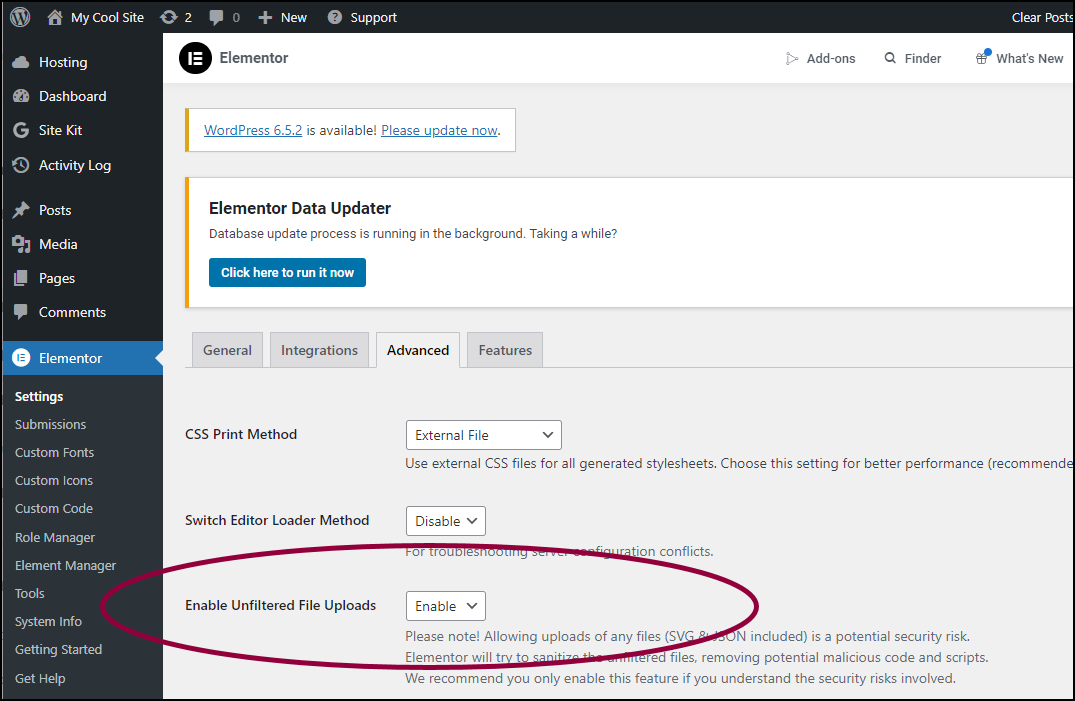Click the Dashboard menu label
1075x701 pixels.
(x=73, y=96)
